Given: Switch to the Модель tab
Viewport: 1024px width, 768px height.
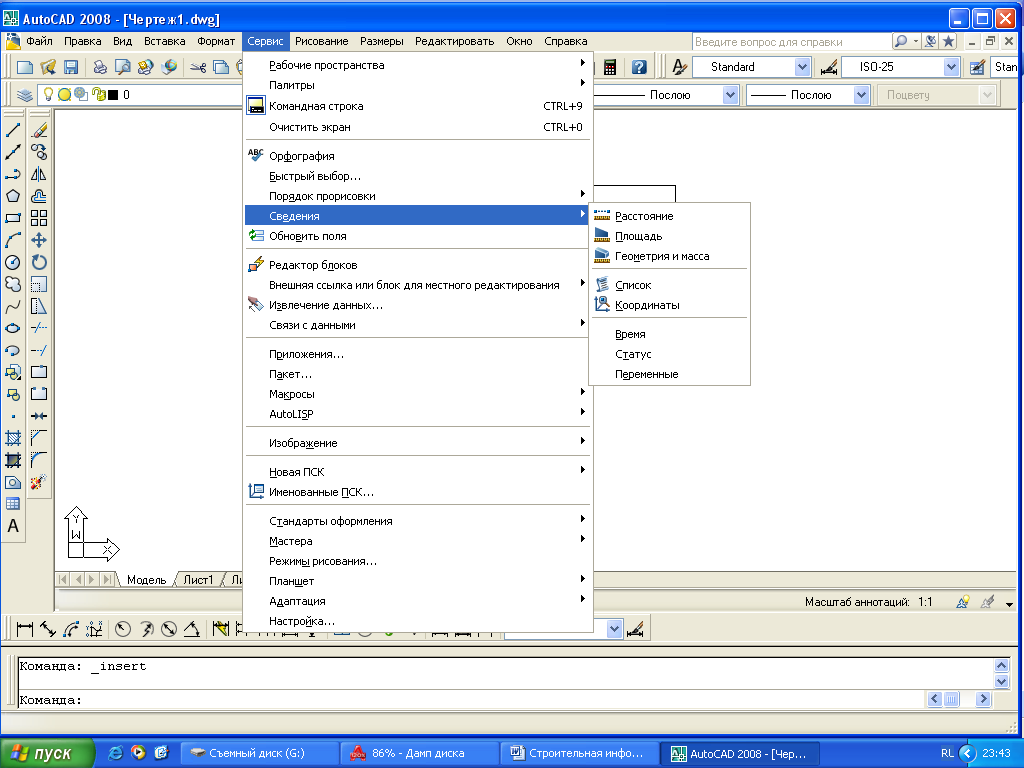Looking at the screenshot, I should (146, 580).
